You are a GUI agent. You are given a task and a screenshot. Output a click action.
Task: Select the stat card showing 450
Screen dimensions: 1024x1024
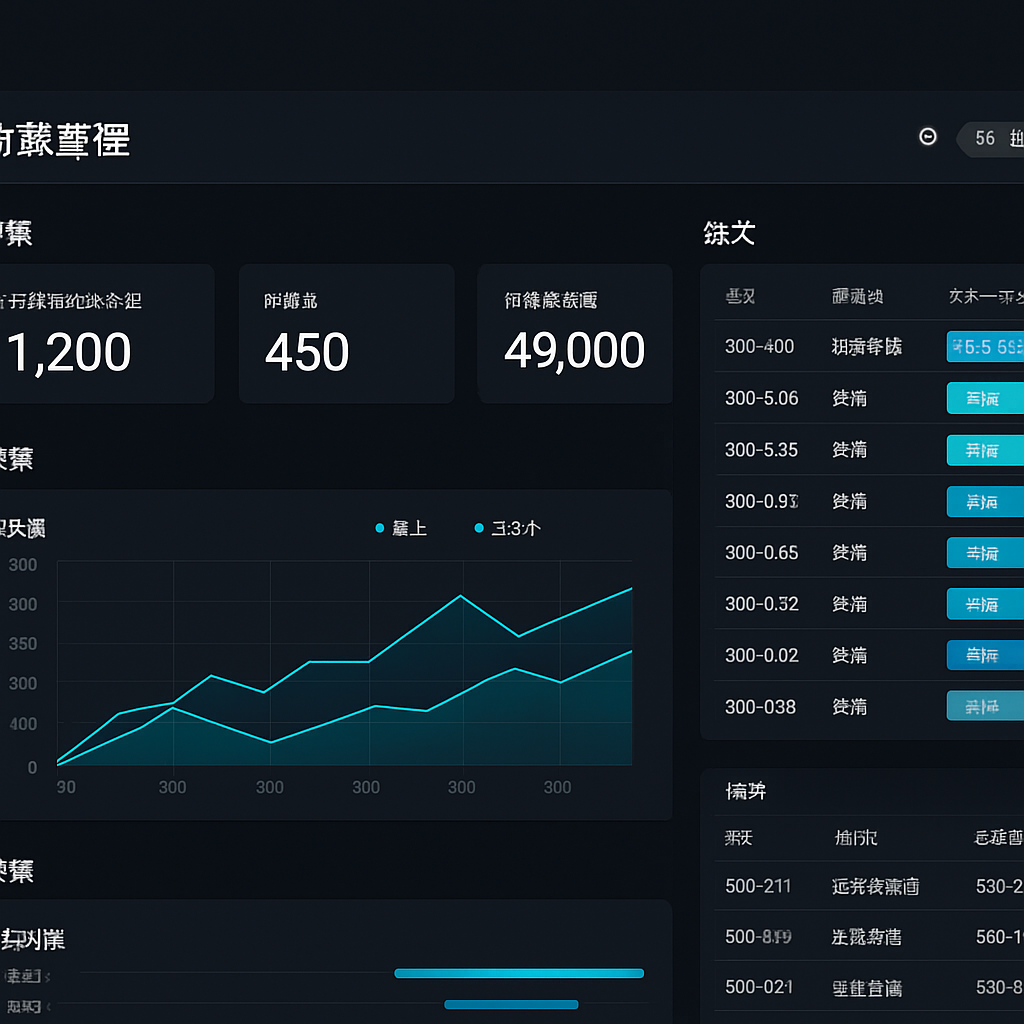(346, 333)
